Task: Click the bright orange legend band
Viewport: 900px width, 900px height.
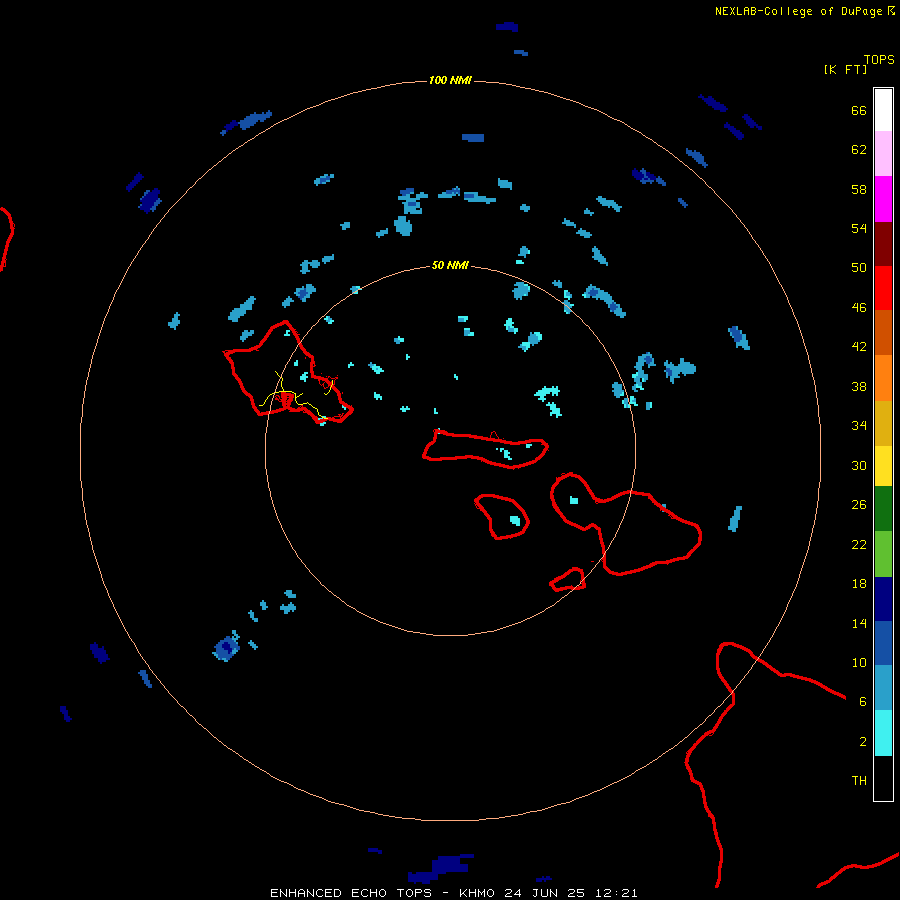Action: tap(883, 378)
